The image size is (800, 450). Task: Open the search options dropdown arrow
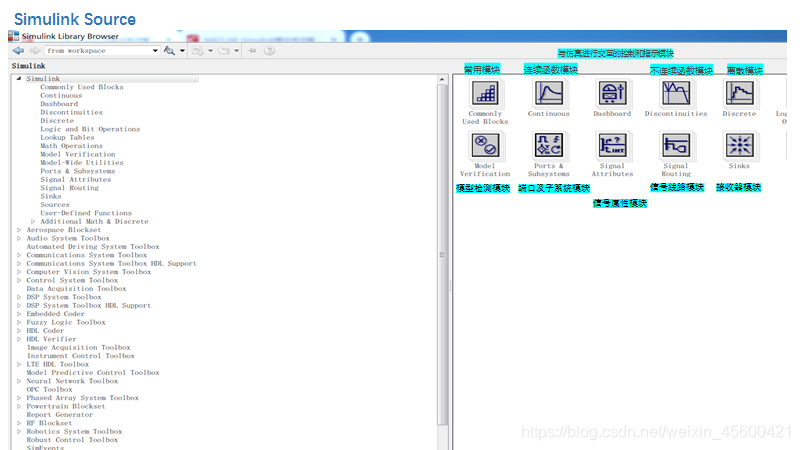(182, 51)
